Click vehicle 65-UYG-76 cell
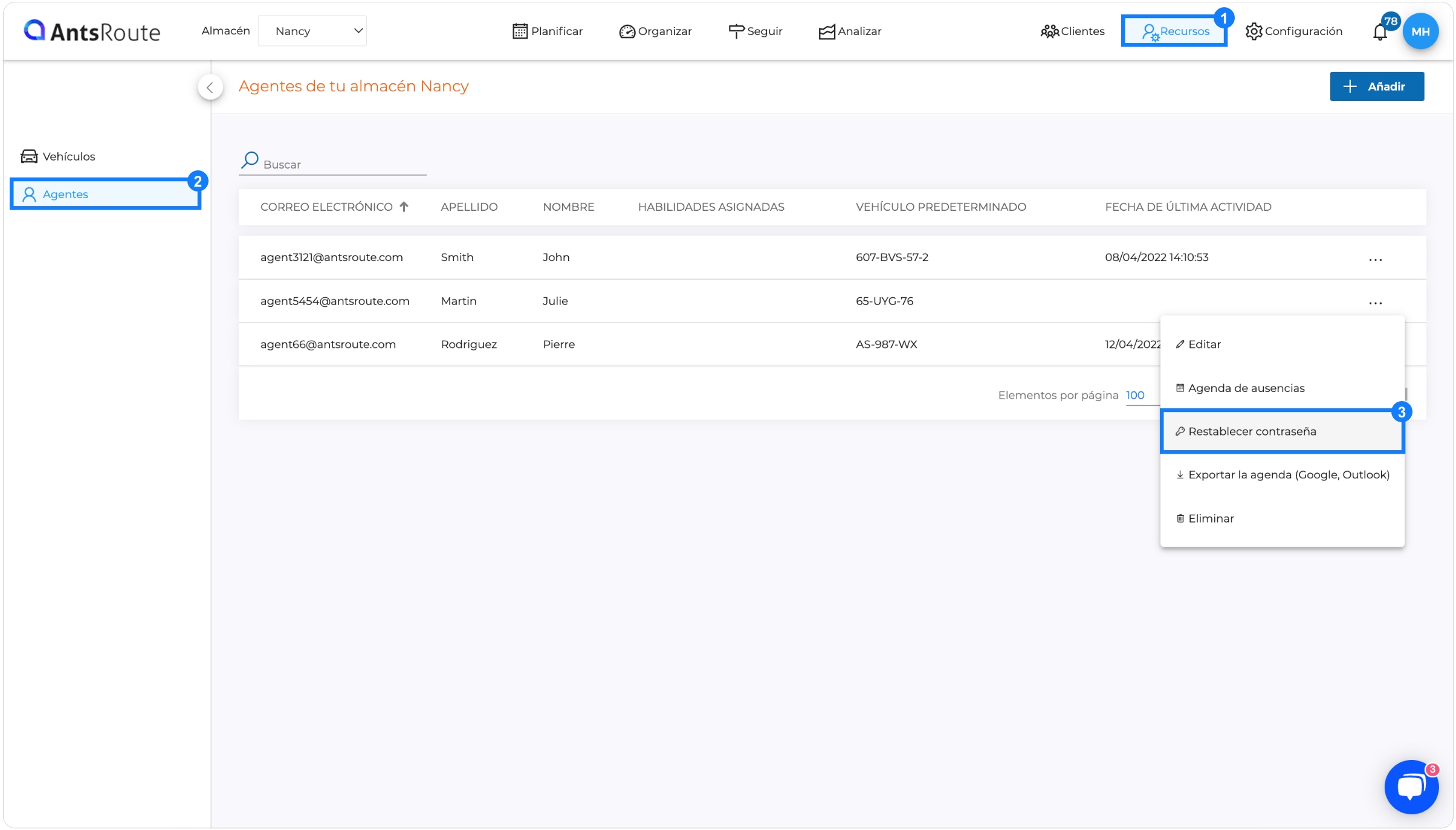1456x830 pixels. point(884,300)
